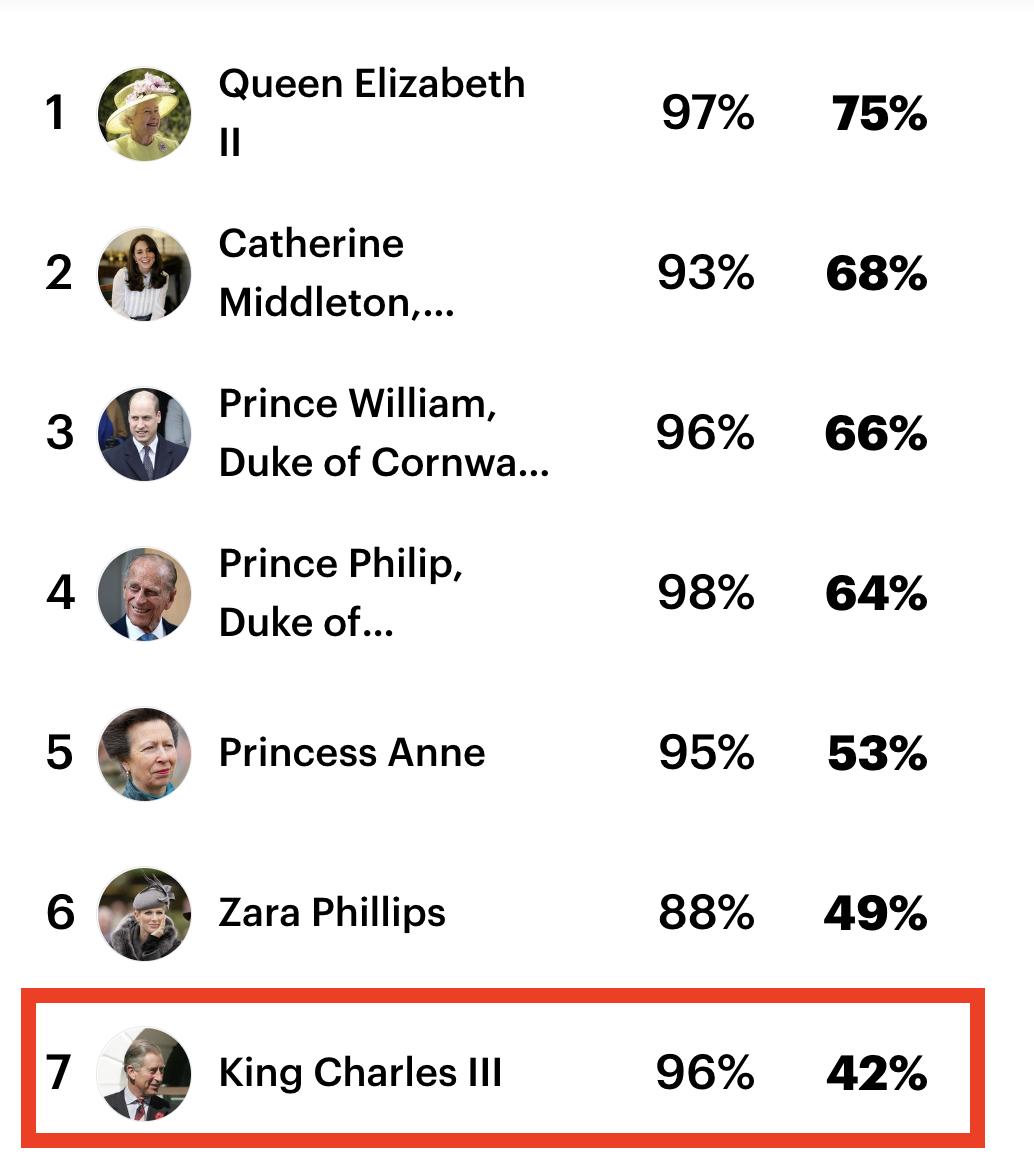Image resolution: width=1034 pixels, height=1162 pixels.
Task: Click the bold 42% value in the highlighted row
Action: (876, 1074)
